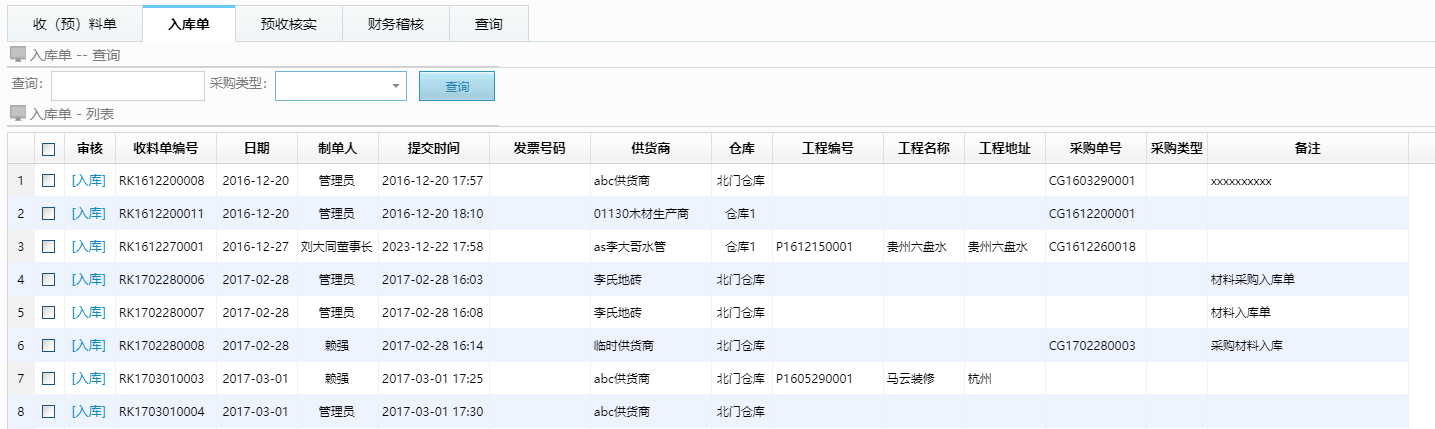Check the box for RK1703010003
The image size is (1435, 429).
[49, 379]
